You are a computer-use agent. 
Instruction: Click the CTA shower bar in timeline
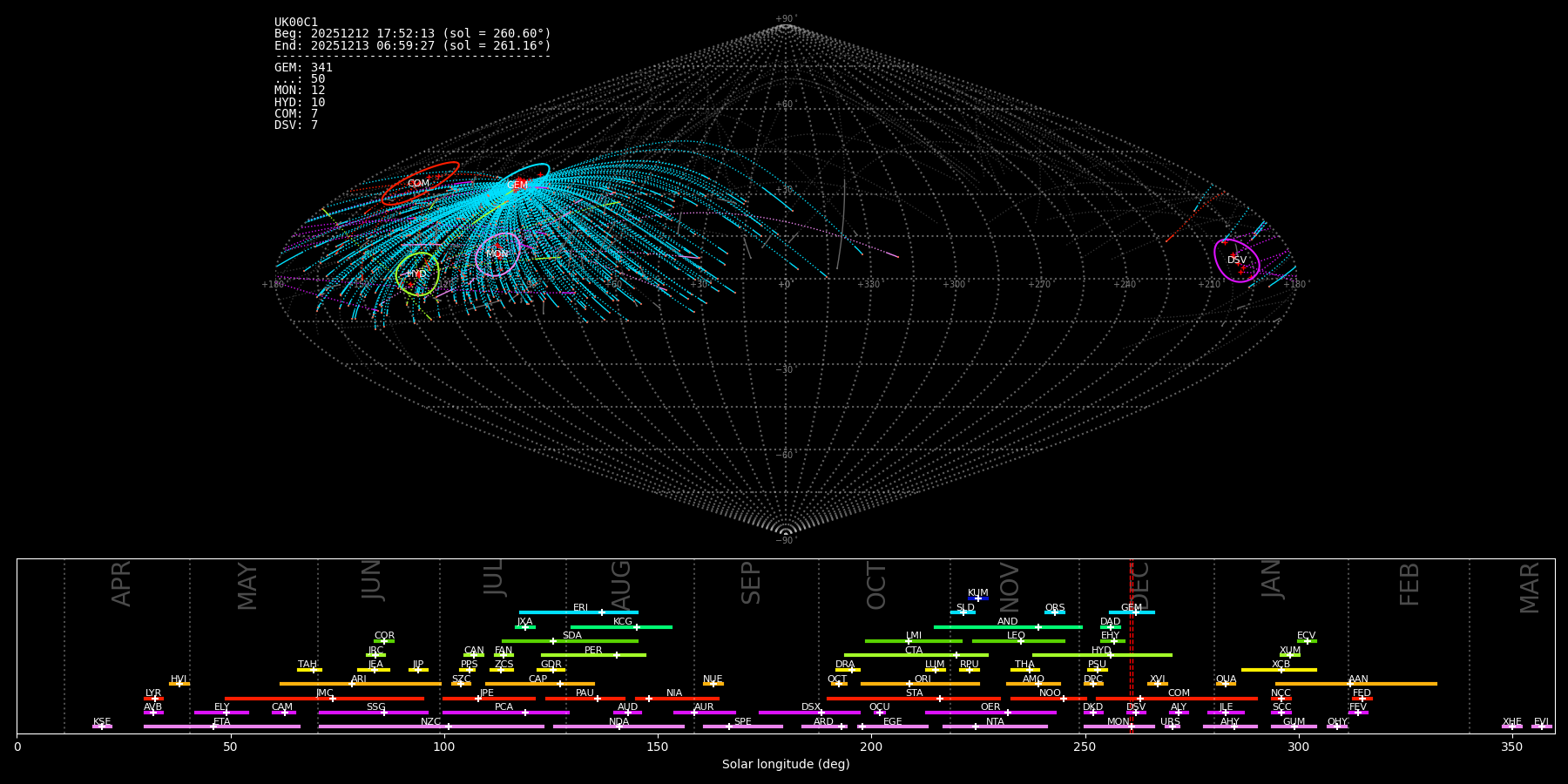pyautogui.click(x=916, y=655)
